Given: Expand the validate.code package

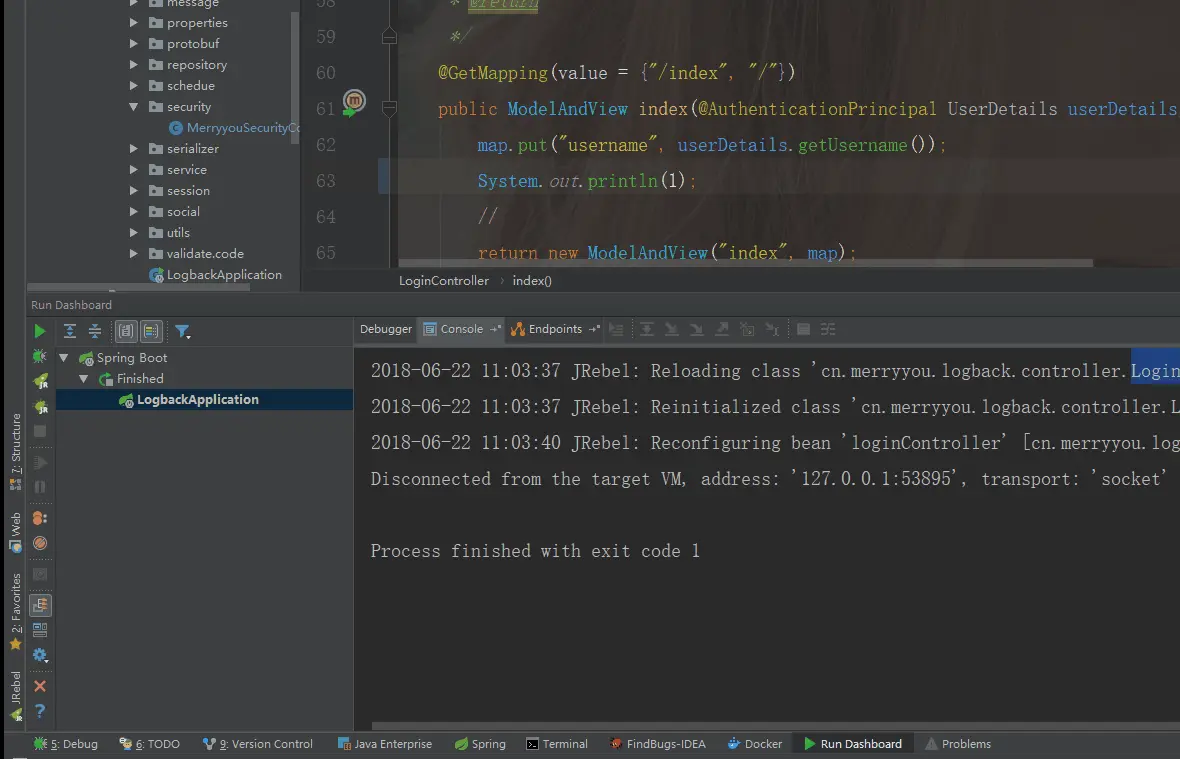Looking at the screenshot, I should 133,254.
